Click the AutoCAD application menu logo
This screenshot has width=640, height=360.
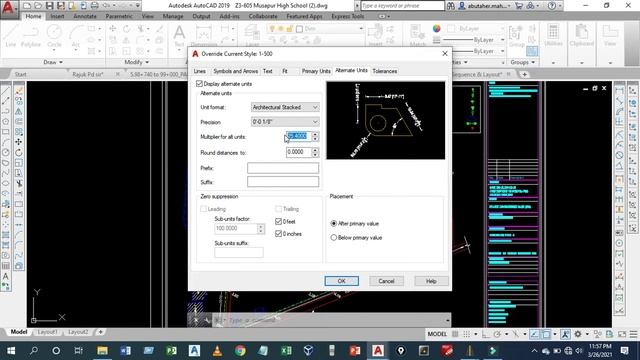9,9
